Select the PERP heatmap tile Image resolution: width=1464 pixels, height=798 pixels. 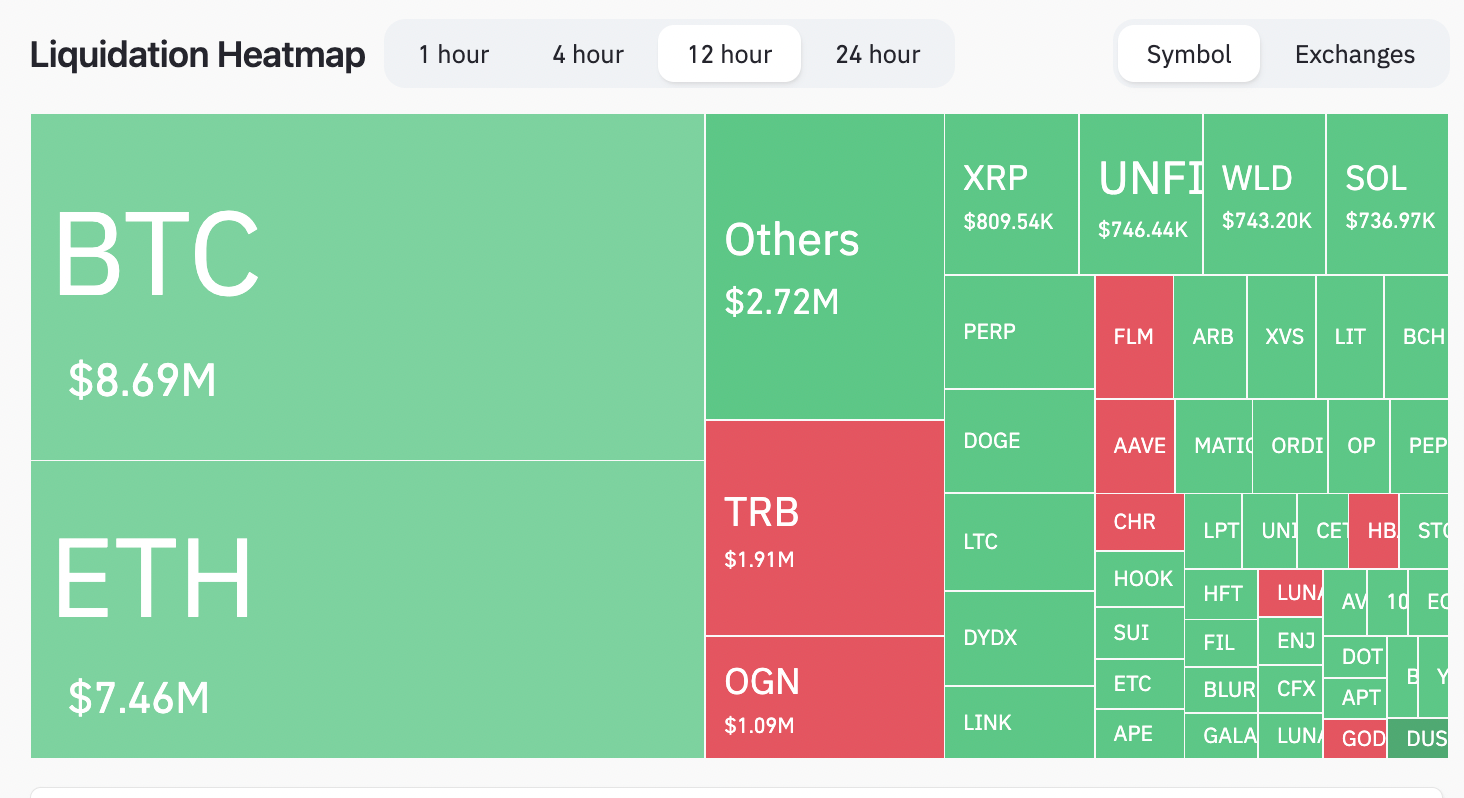[1019, 332]
